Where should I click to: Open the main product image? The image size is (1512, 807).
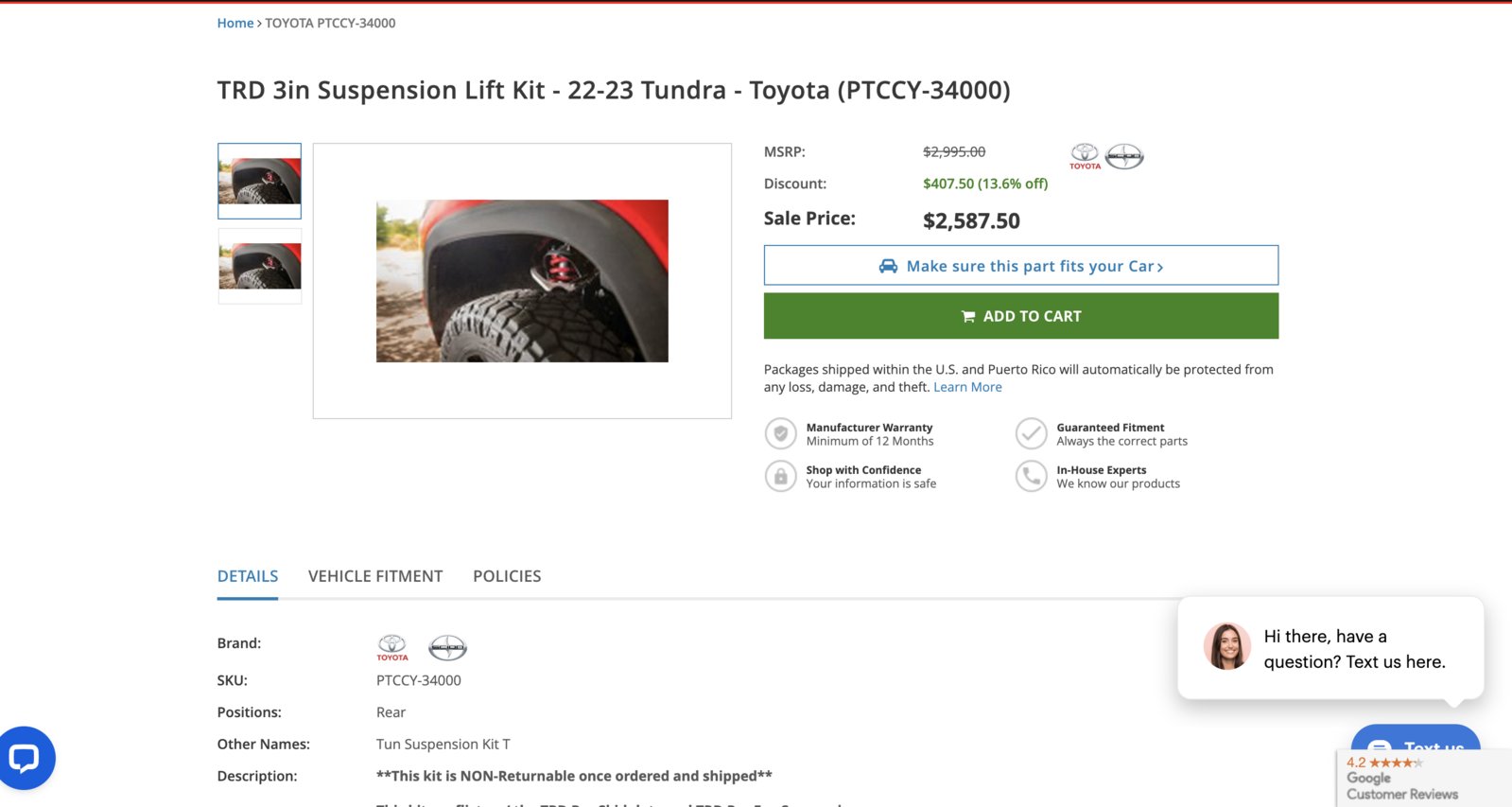522,281
